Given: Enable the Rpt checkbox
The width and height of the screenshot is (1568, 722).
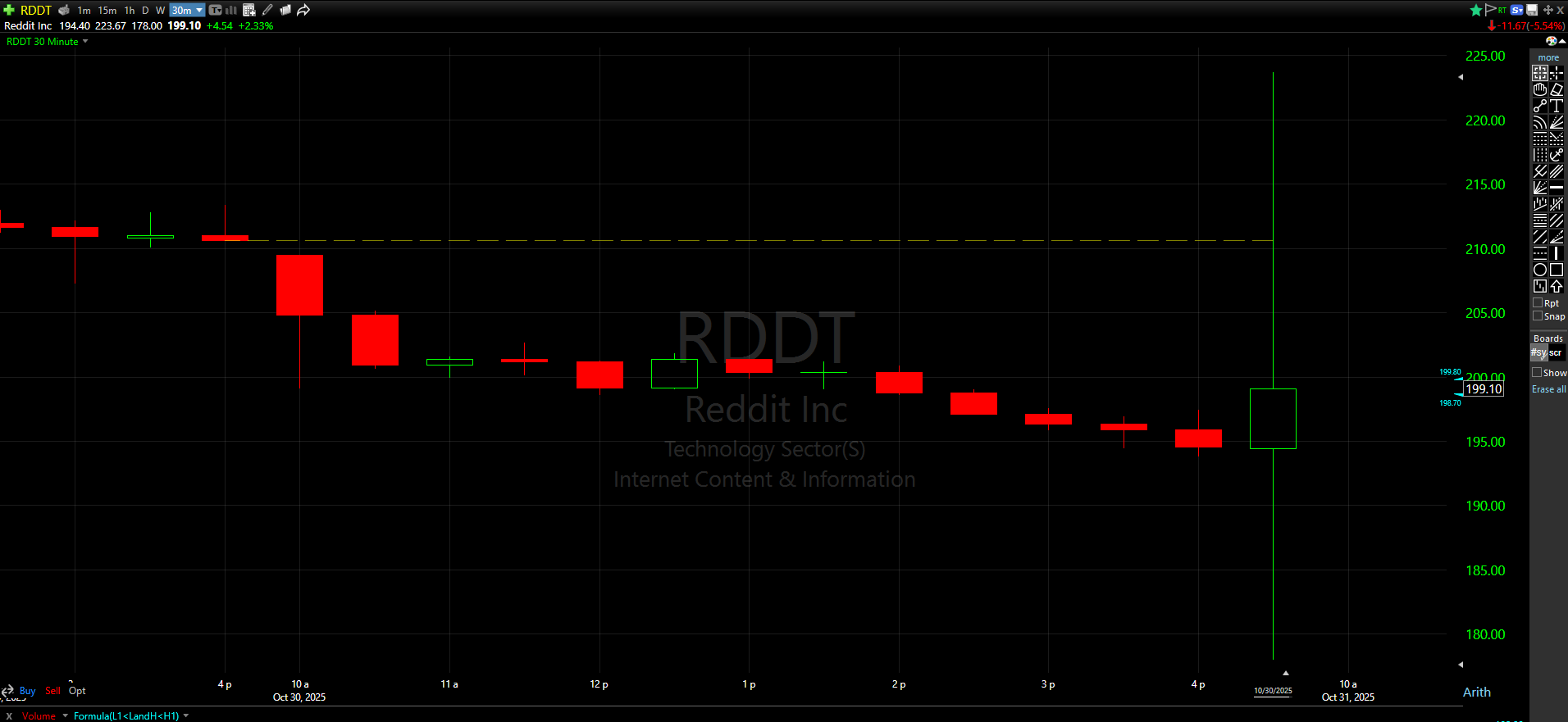Looking at the screenshot, I should 1538,302.
